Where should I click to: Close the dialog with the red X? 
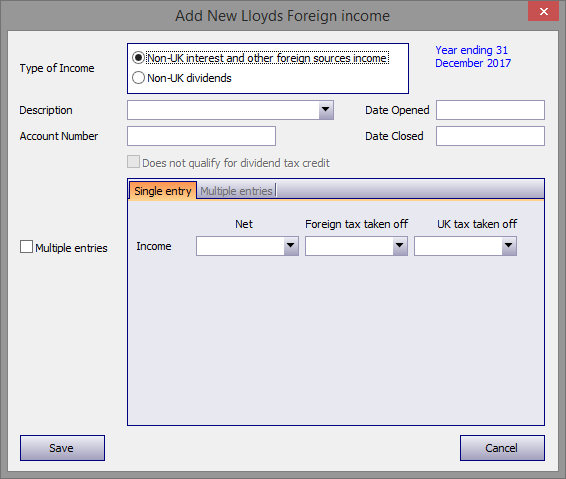pos(544,12)
